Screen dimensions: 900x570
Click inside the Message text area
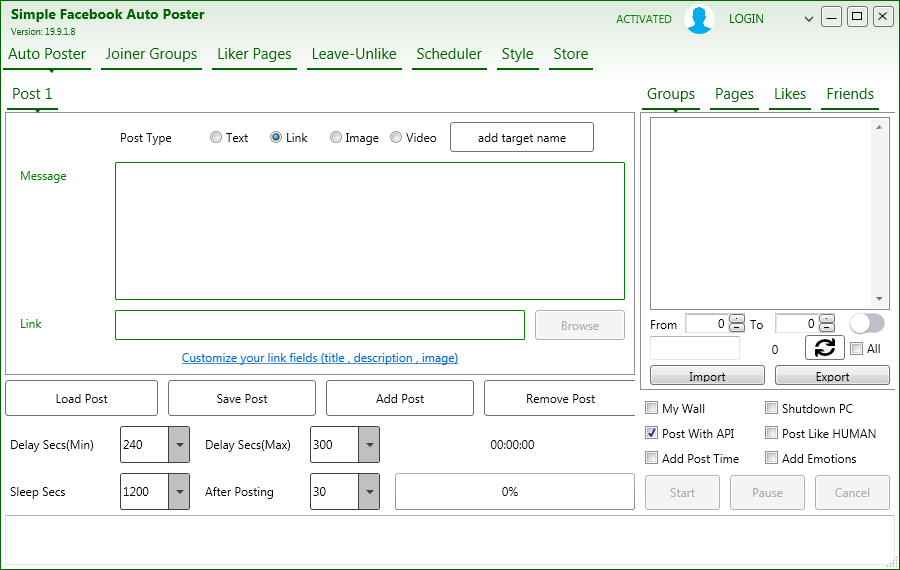370,231
